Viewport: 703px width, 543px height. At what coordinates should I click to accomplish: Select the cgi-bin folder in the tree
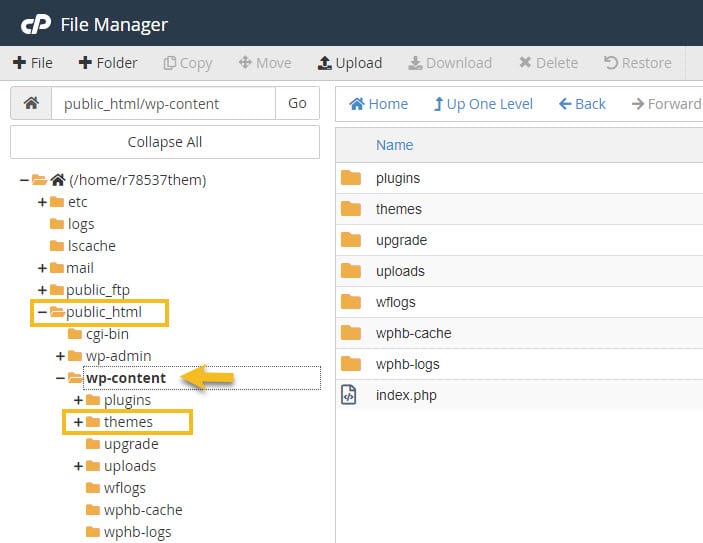click(107, 334)
